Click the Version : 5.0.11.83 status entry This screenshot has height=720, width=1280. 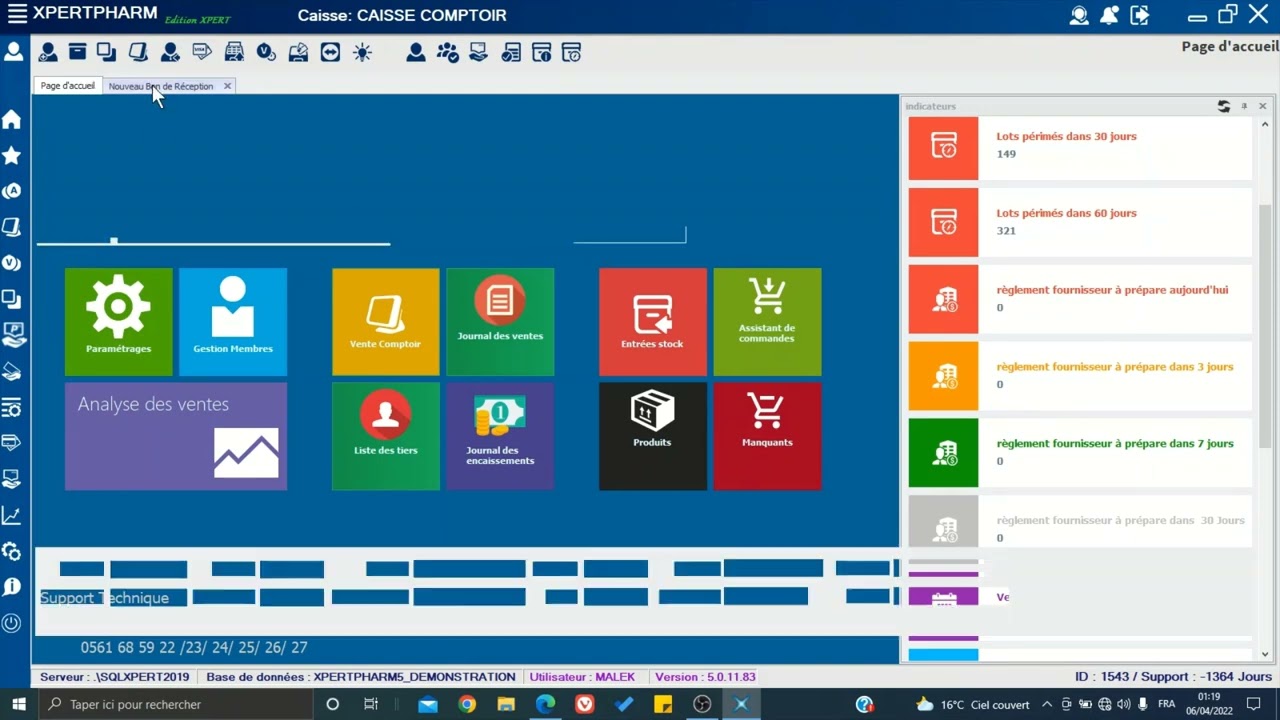click(705, 677)
